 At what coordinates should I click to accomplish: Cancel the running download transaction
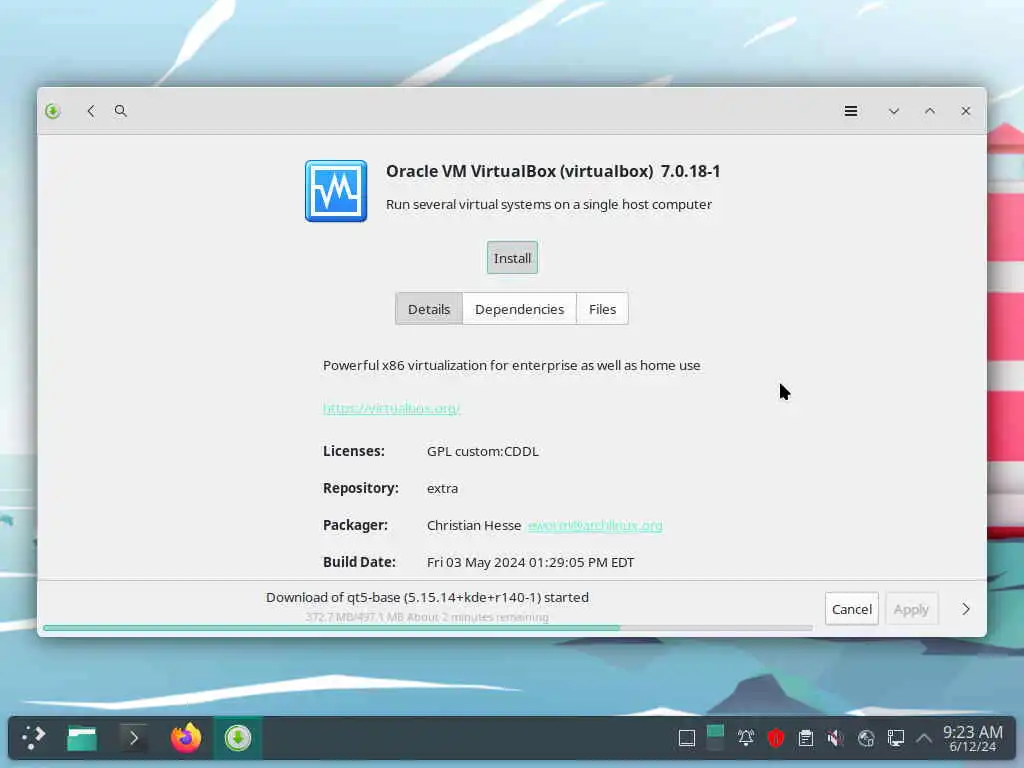(851, 609)
